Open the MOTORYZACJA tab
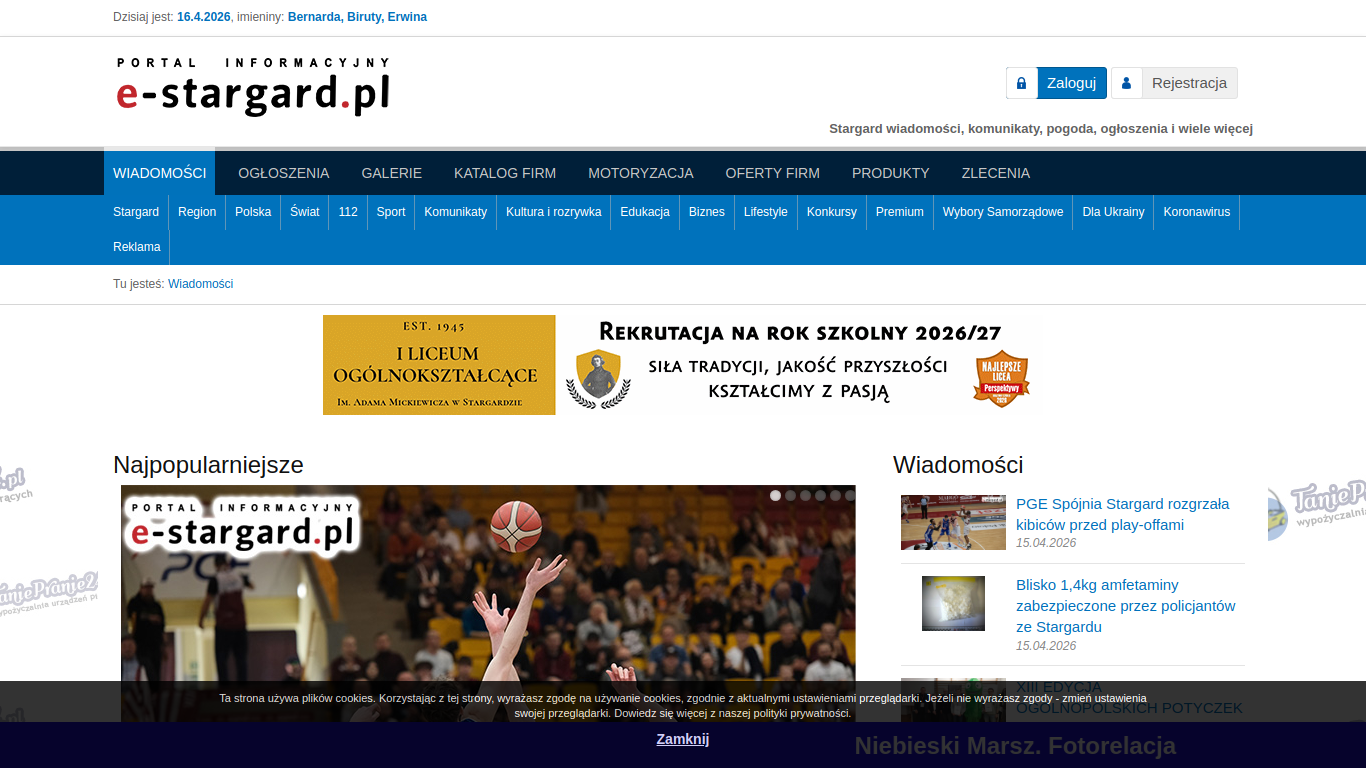The height and width of the screenshot is (768, 1366). [x=641, y=173]
